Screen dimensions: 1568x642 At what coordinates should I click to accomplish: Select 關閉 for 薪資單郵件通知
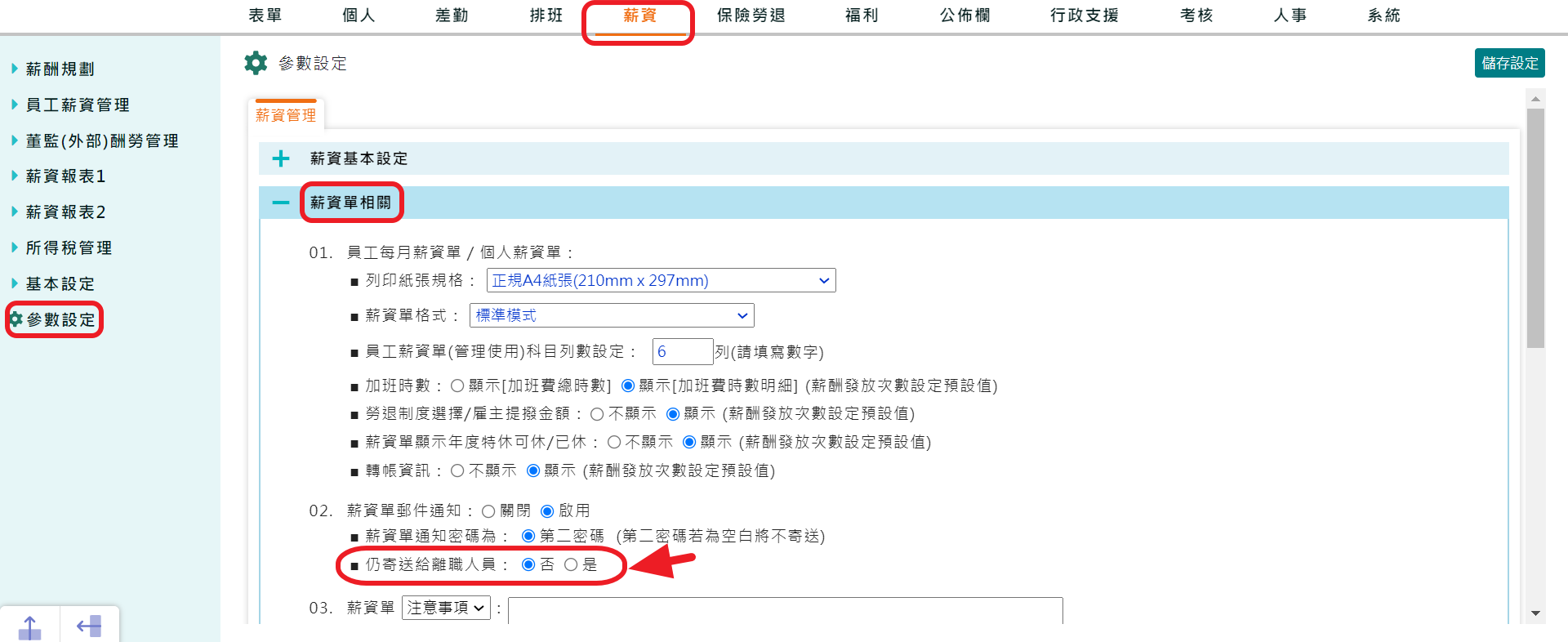pos(488,511)
